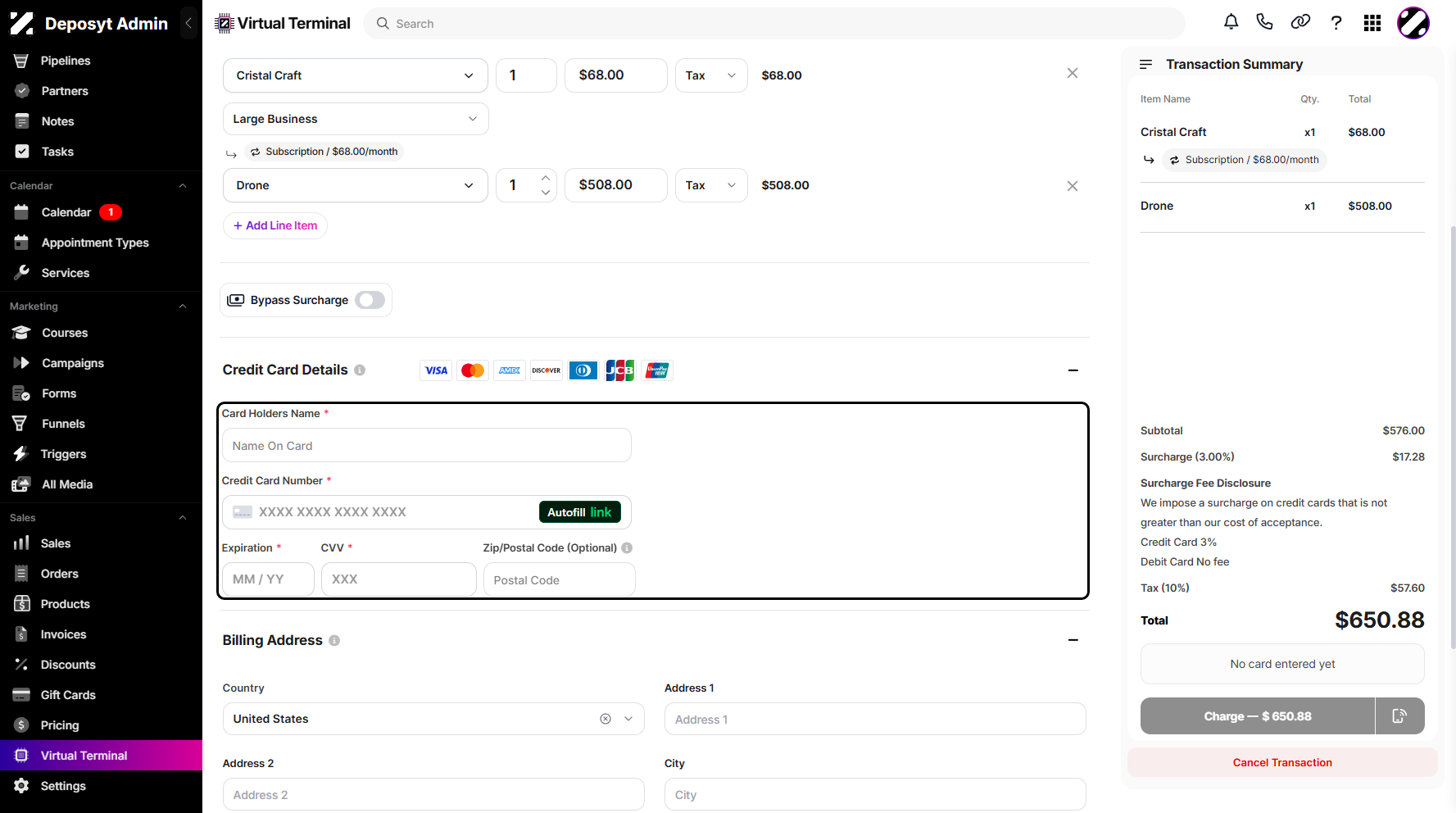Click the info icon beside Billing Address

click(x=334, y=641)
